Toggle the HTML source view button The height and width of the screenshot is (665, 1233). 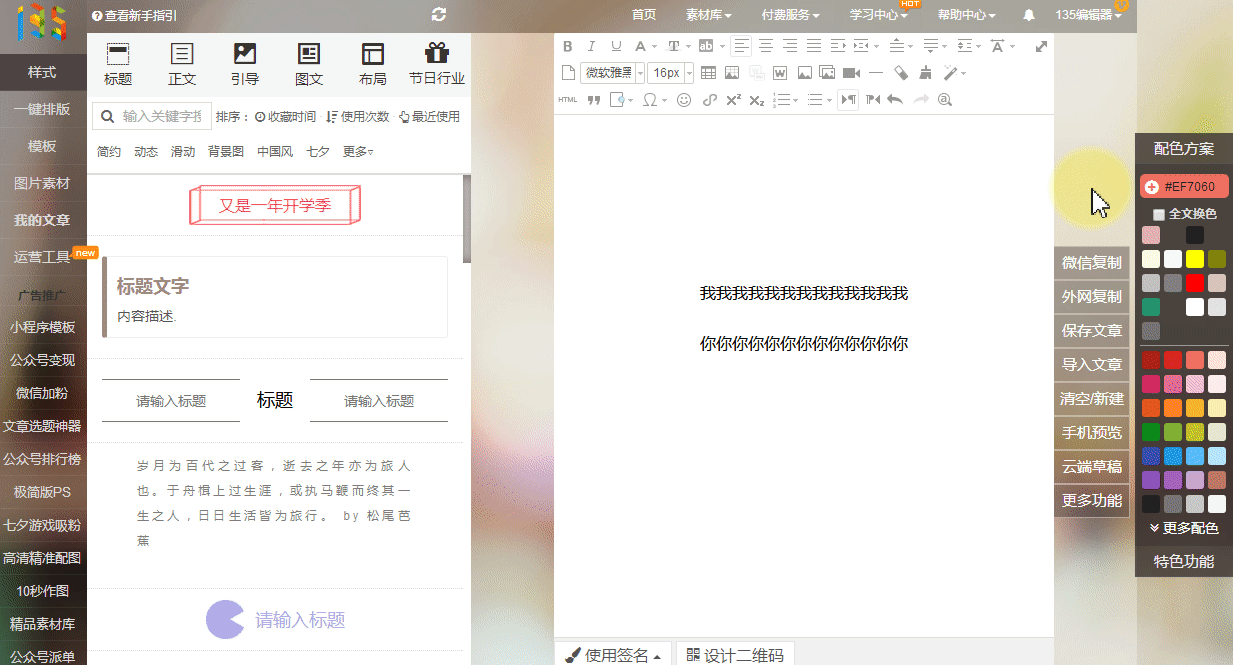(567, 100)
